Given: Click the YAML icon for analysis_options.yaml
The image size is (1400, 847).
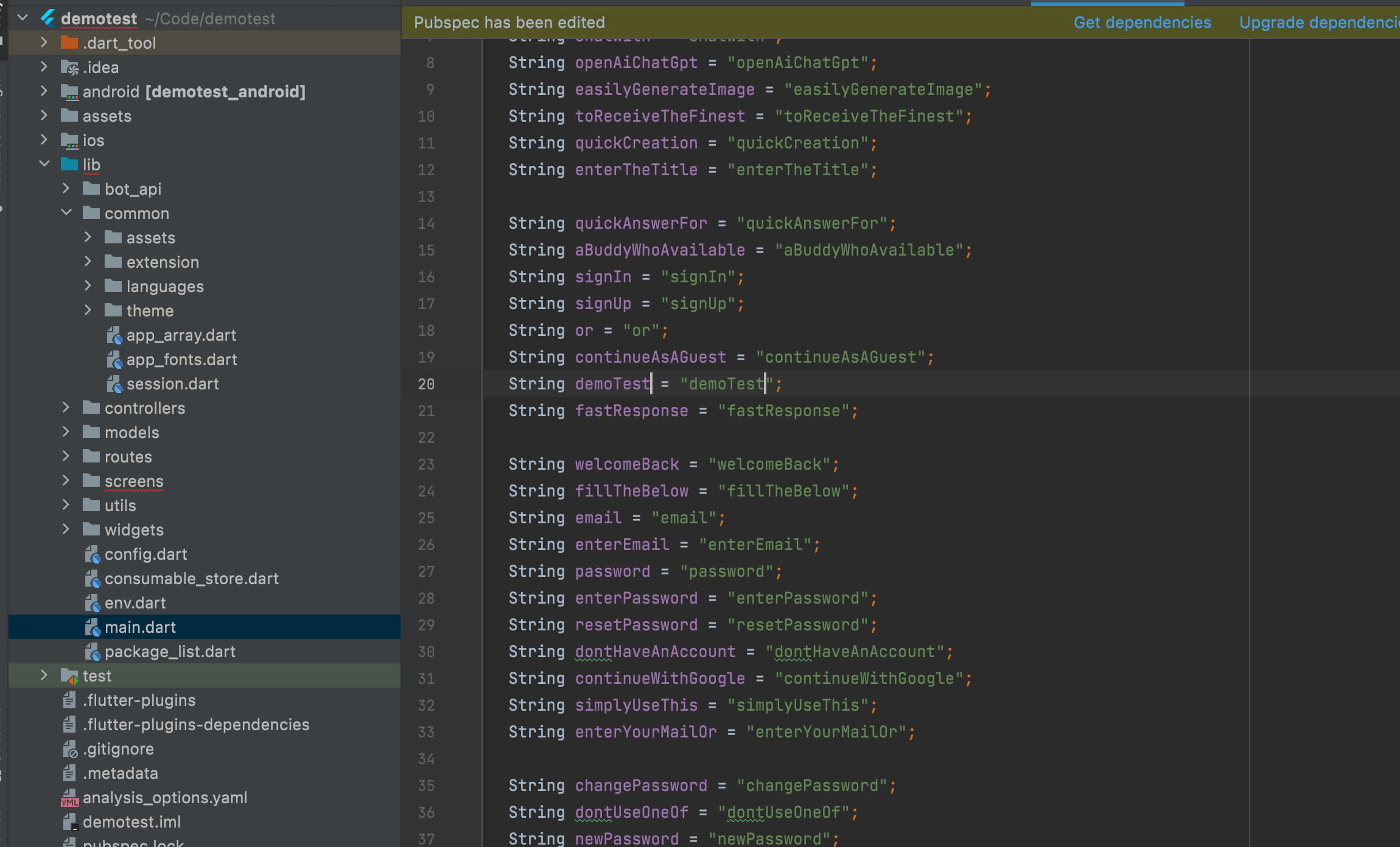Looking at the screenshot, I should tap(71, 798).
